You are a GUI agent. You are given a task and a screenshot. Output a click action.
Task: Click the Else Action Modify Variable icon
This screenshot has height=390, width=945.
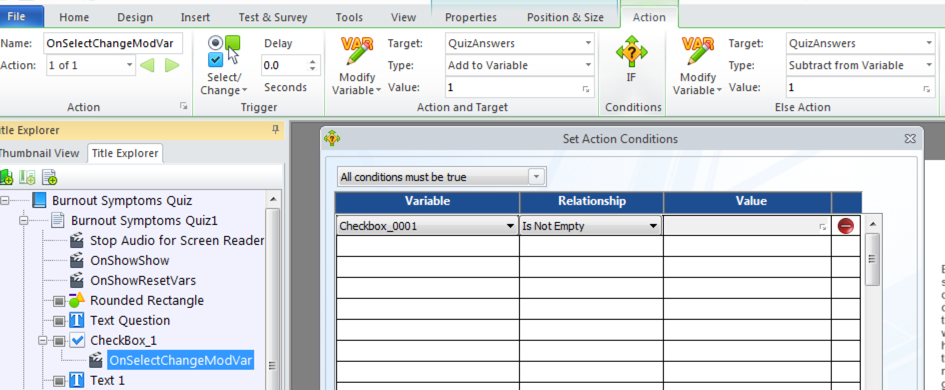coord(697,52)
